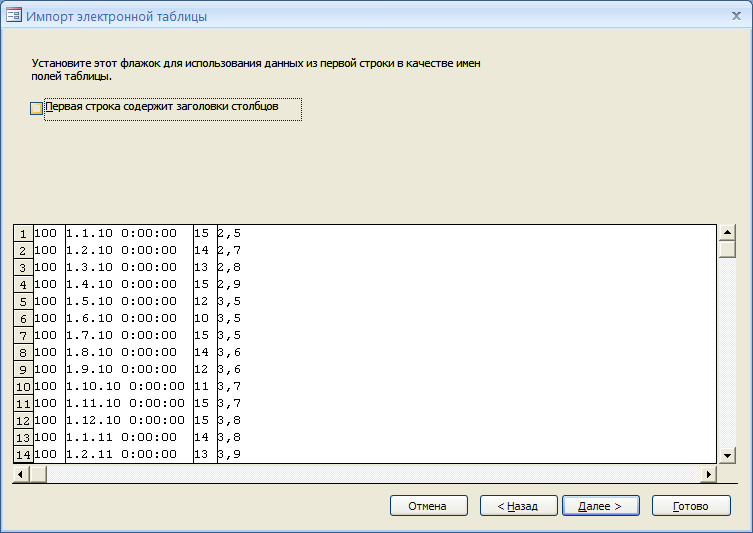
Task: Select row header number 3
Action: point(23,267)
